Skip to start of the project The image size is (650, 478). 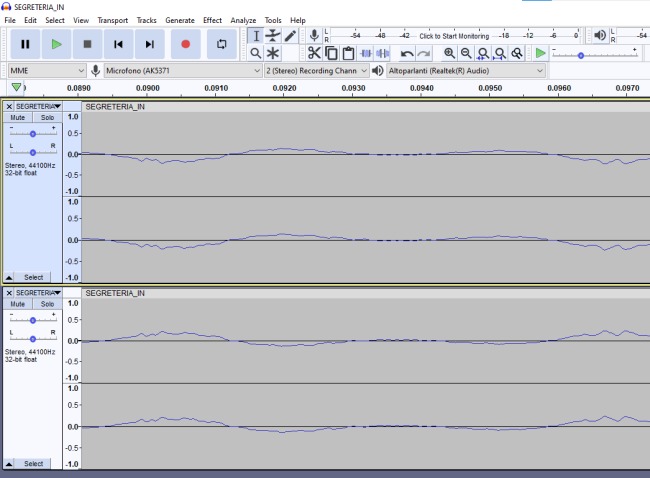pyautogui.click(x=118, y=44)
